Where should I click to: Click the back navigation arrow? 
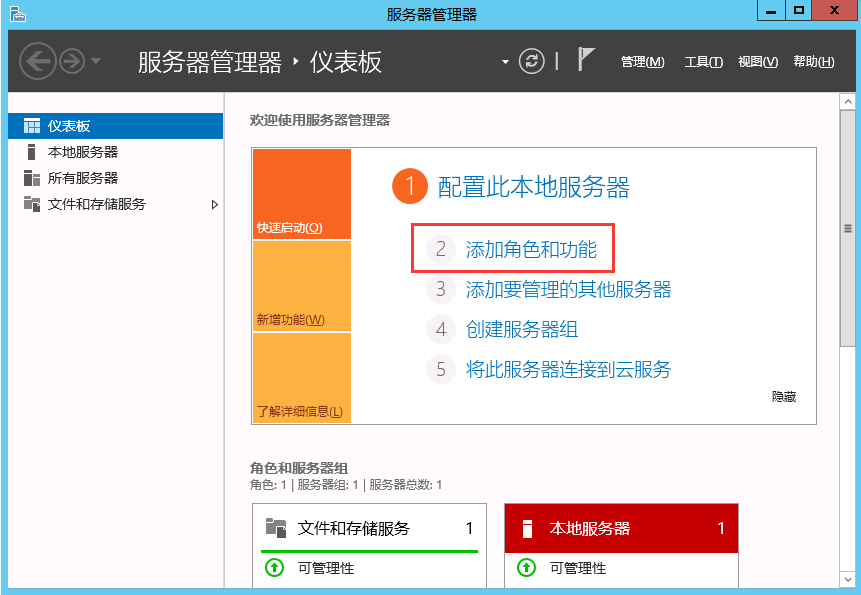[37, 61]
